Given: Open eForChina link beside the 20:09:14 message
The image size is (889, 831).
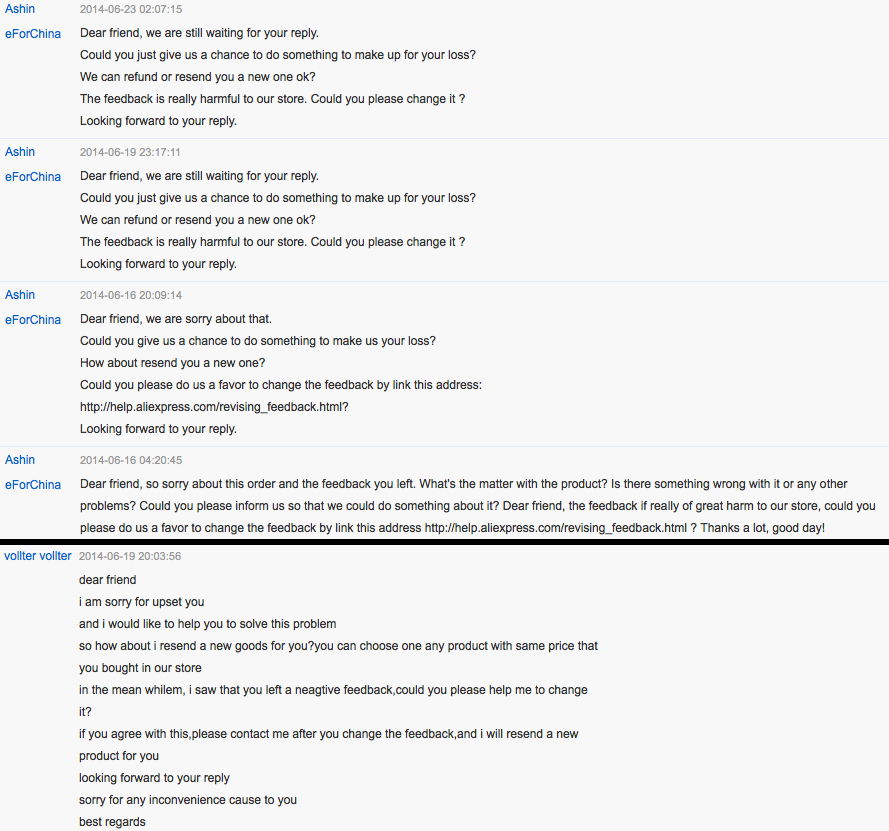Looking at the screenshot, I should [33, 320].
